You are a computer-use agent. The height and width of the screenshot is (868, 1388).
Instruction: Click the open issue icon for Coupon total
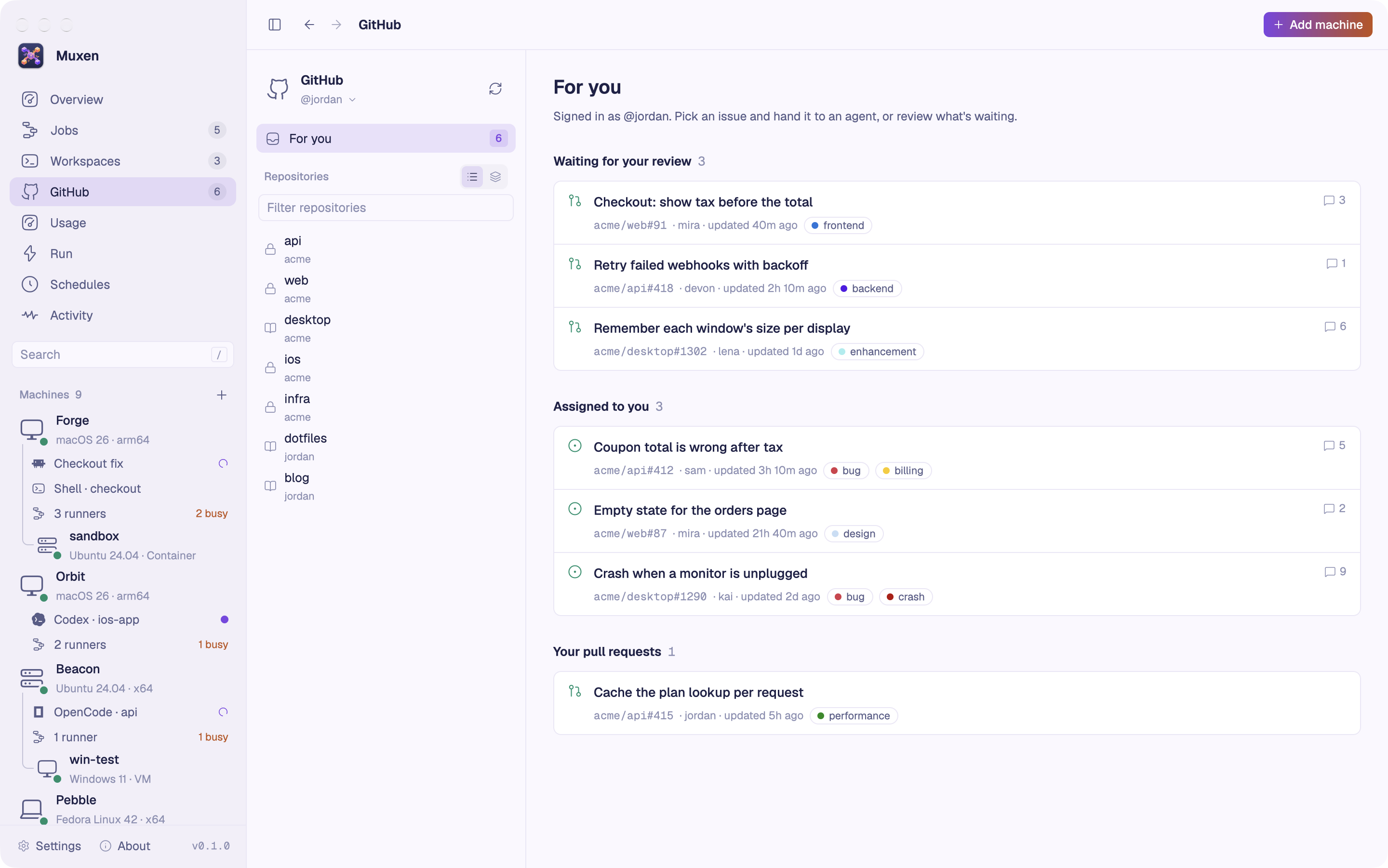pyautogui.click(x=575, y=446)
